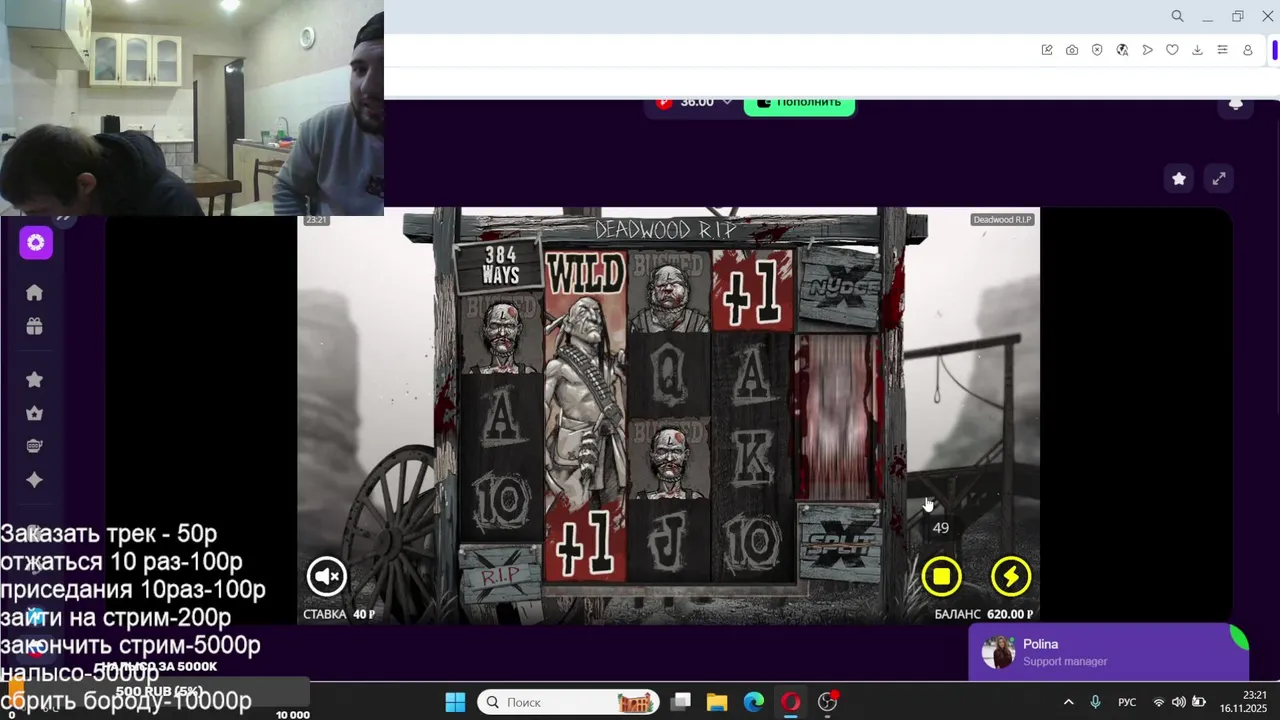This screenshot has width=1280, height=720.
Task: Open browser tab search magnifier
Action: pos(1177,16)
